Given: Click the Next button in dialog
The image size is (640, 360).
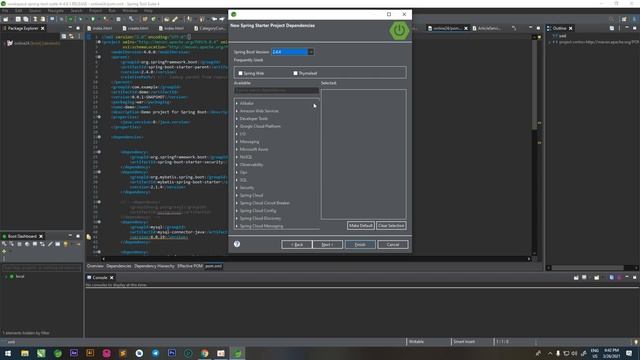Looking at the screenshot, I should [327, 244].
